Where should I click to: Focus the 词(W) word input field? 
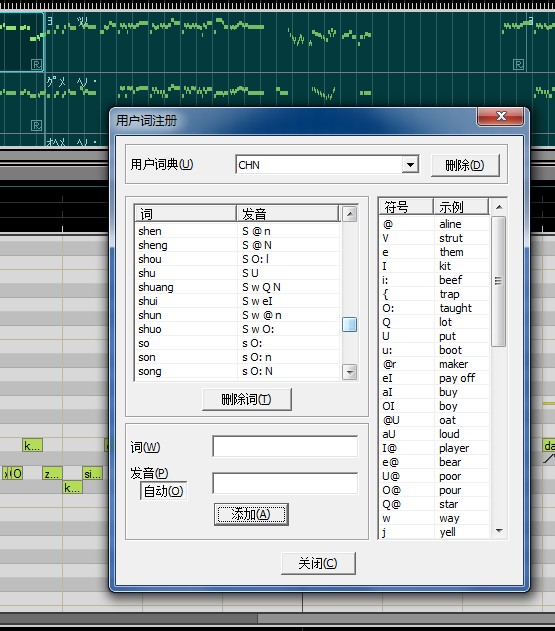point(285,446)
